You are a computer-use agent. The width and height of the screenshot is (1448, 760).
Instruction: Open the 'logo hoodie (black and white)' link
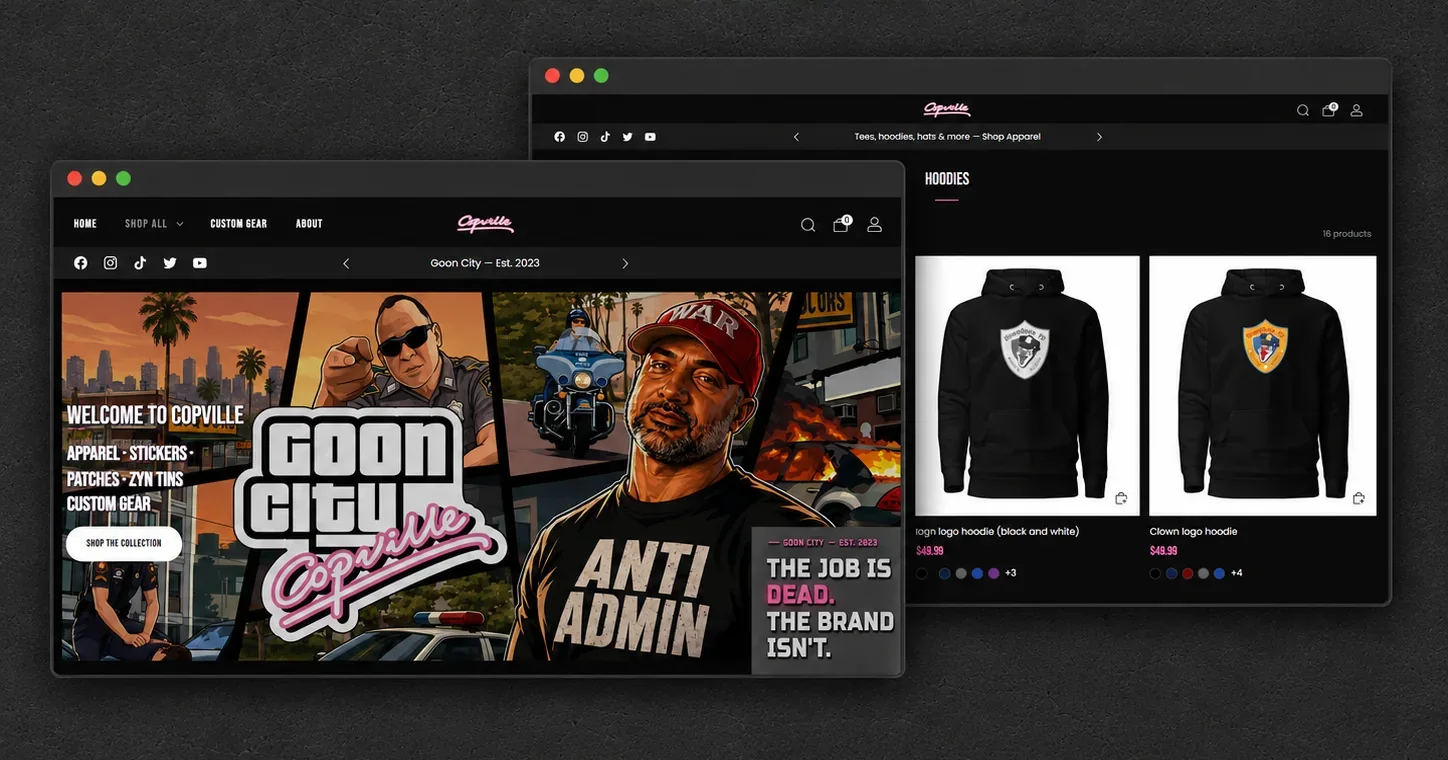click(997, 532)
